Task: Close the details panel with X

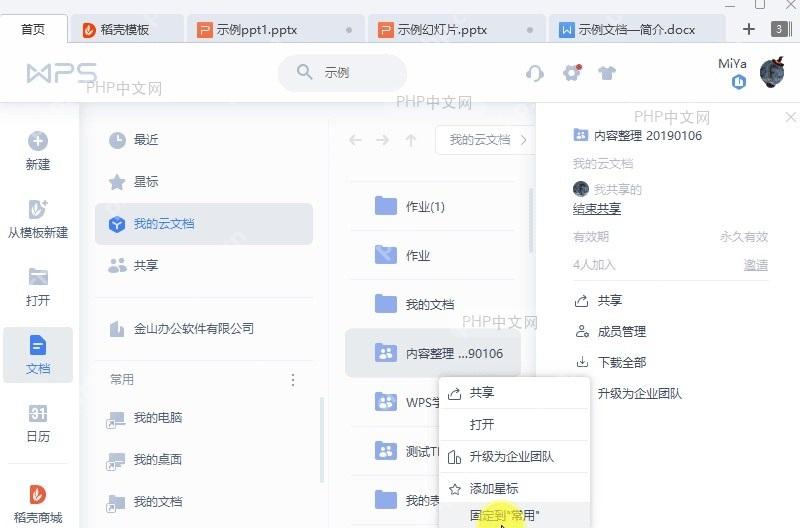Action: 790,117
